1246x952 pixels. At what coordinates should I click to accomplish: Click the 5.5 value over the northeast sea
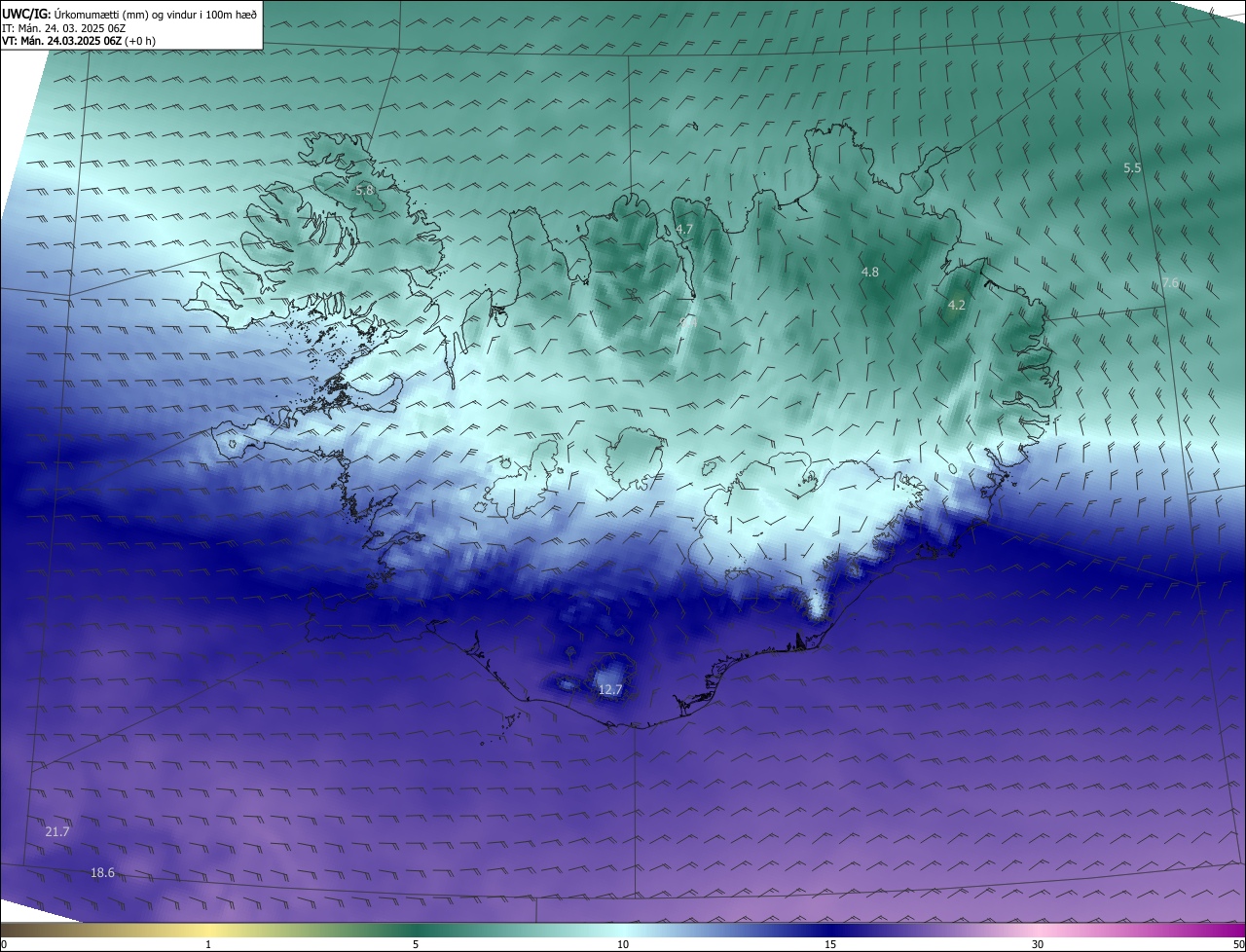[x=1132, y=168]
